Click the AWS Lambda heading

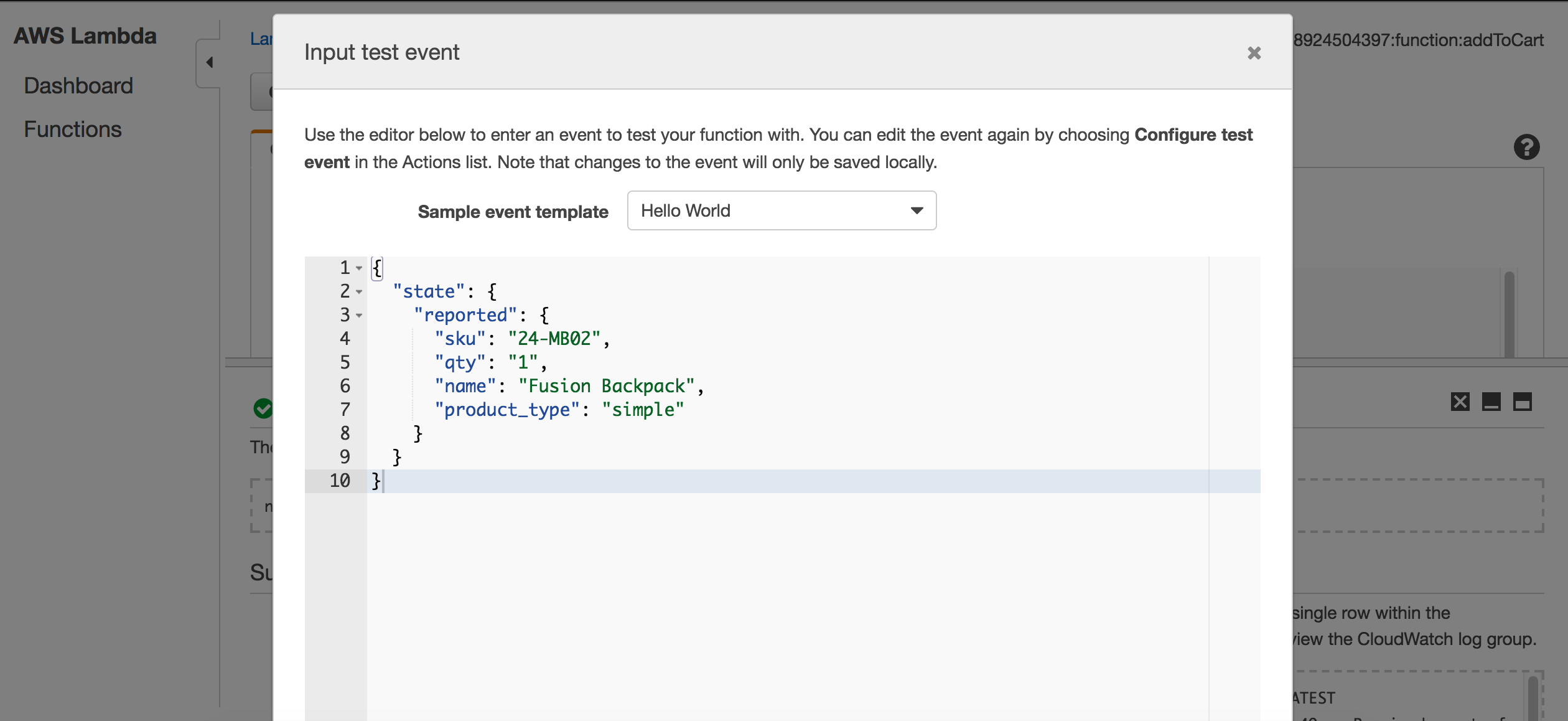85,35
